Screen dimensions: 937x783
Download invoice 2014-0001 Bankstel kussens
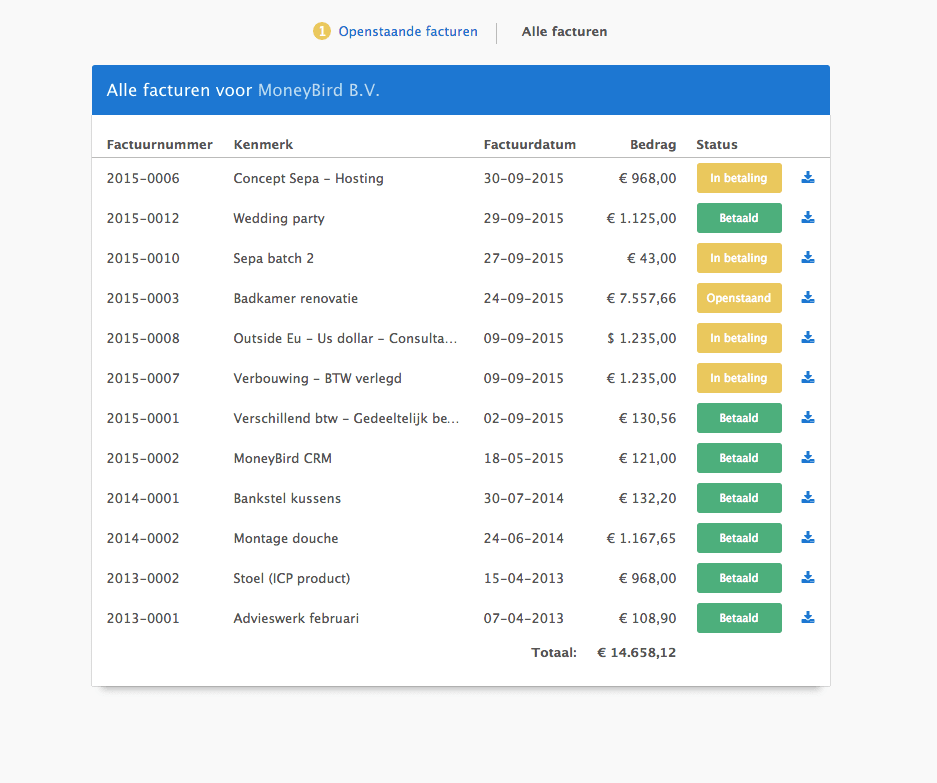pyautogui.click(x=808, y=498)
